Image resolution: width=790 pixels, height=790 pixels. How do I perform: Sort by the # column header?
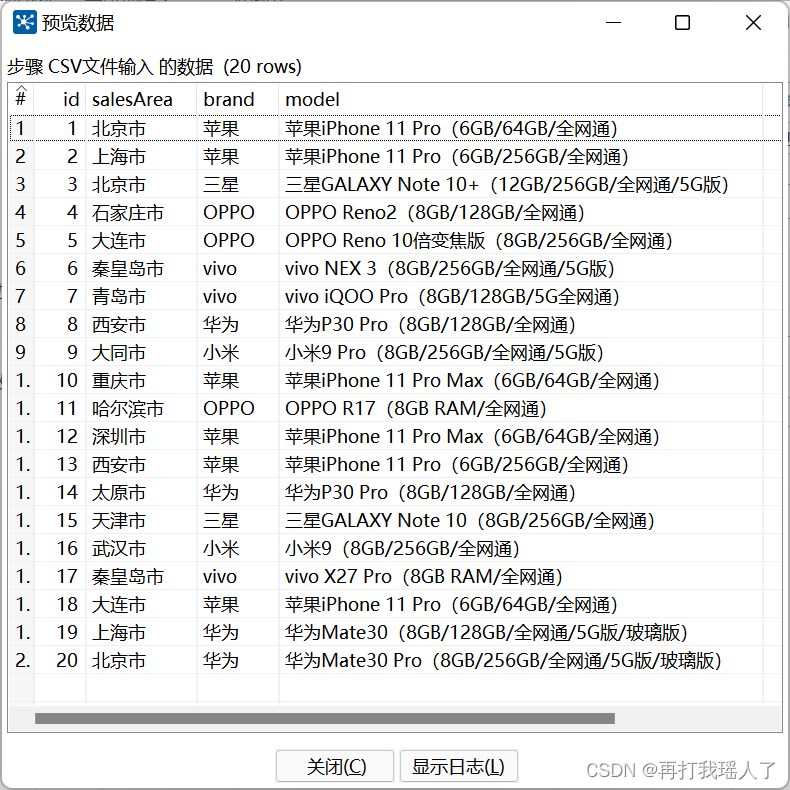21,99
